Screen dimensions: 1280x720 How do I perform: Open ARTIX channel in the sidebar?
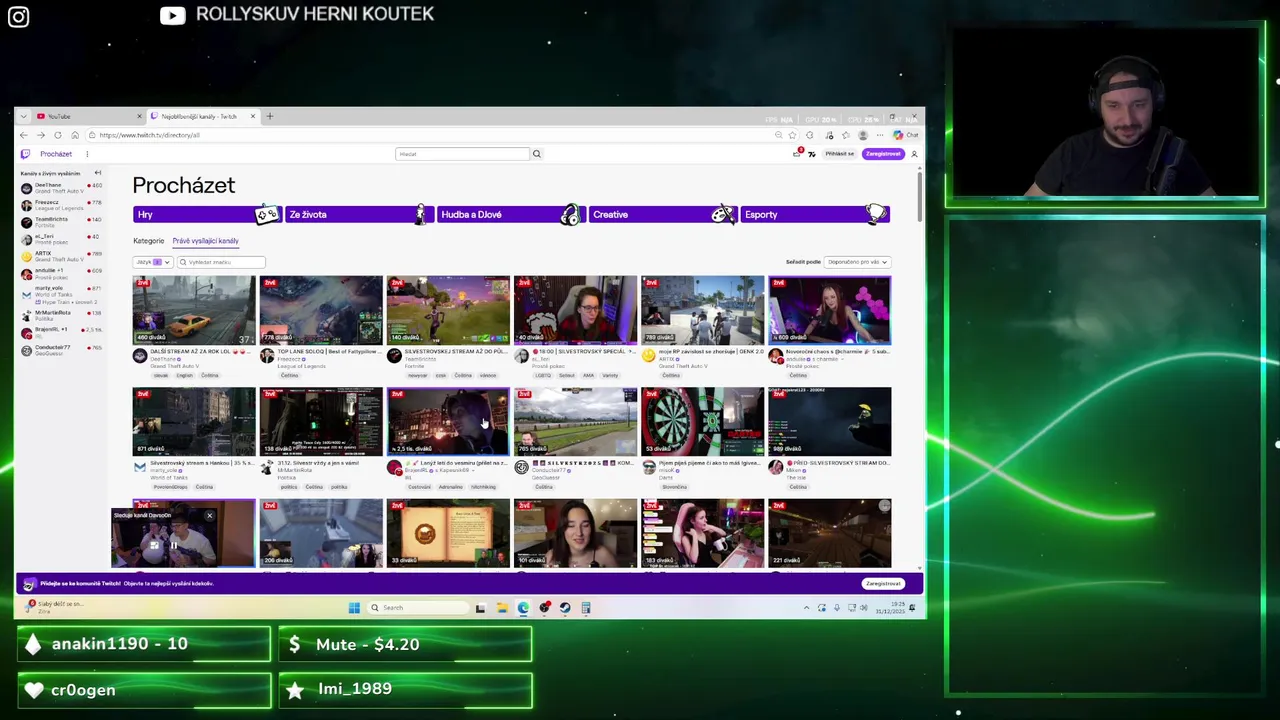(60, 255)
